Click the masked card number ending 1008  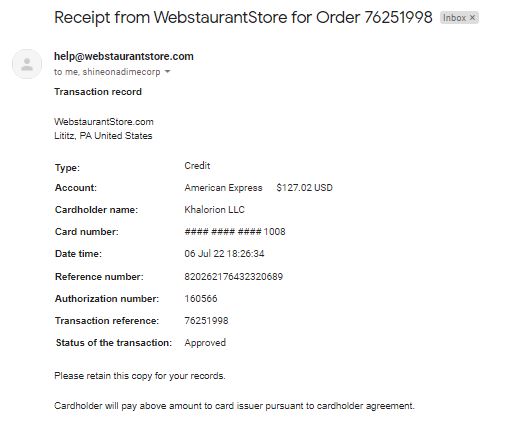click(235, 232)
